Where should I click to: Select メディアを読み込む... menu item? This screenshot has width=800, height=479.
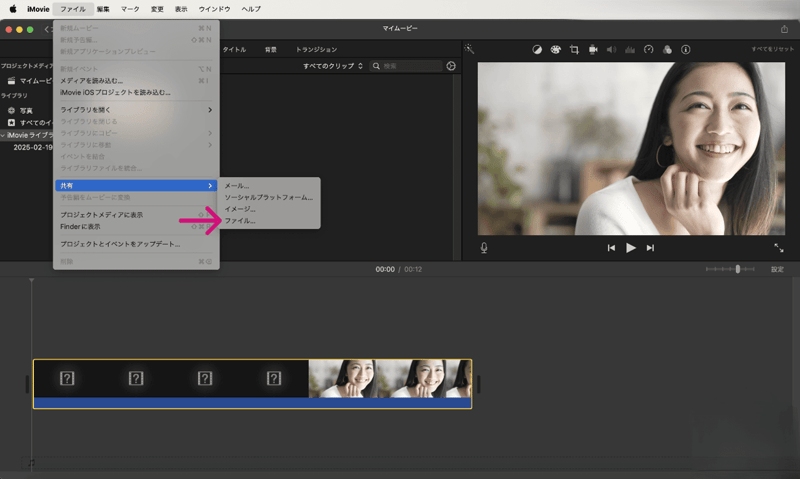[92, 80]
